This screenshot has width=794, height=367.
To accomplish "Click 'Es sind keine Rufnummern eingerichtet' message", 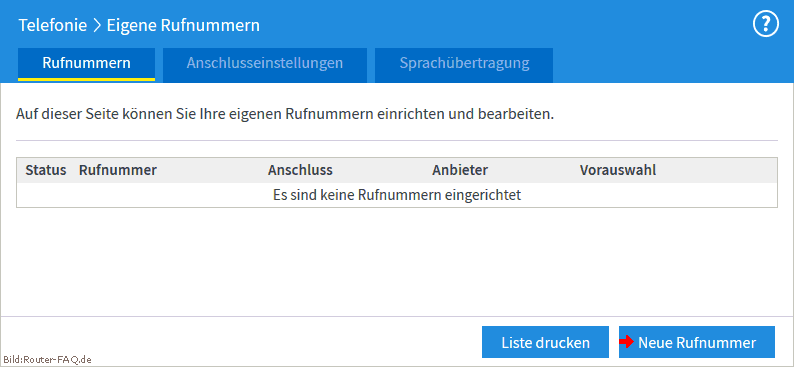I will [x=397, y=195].
